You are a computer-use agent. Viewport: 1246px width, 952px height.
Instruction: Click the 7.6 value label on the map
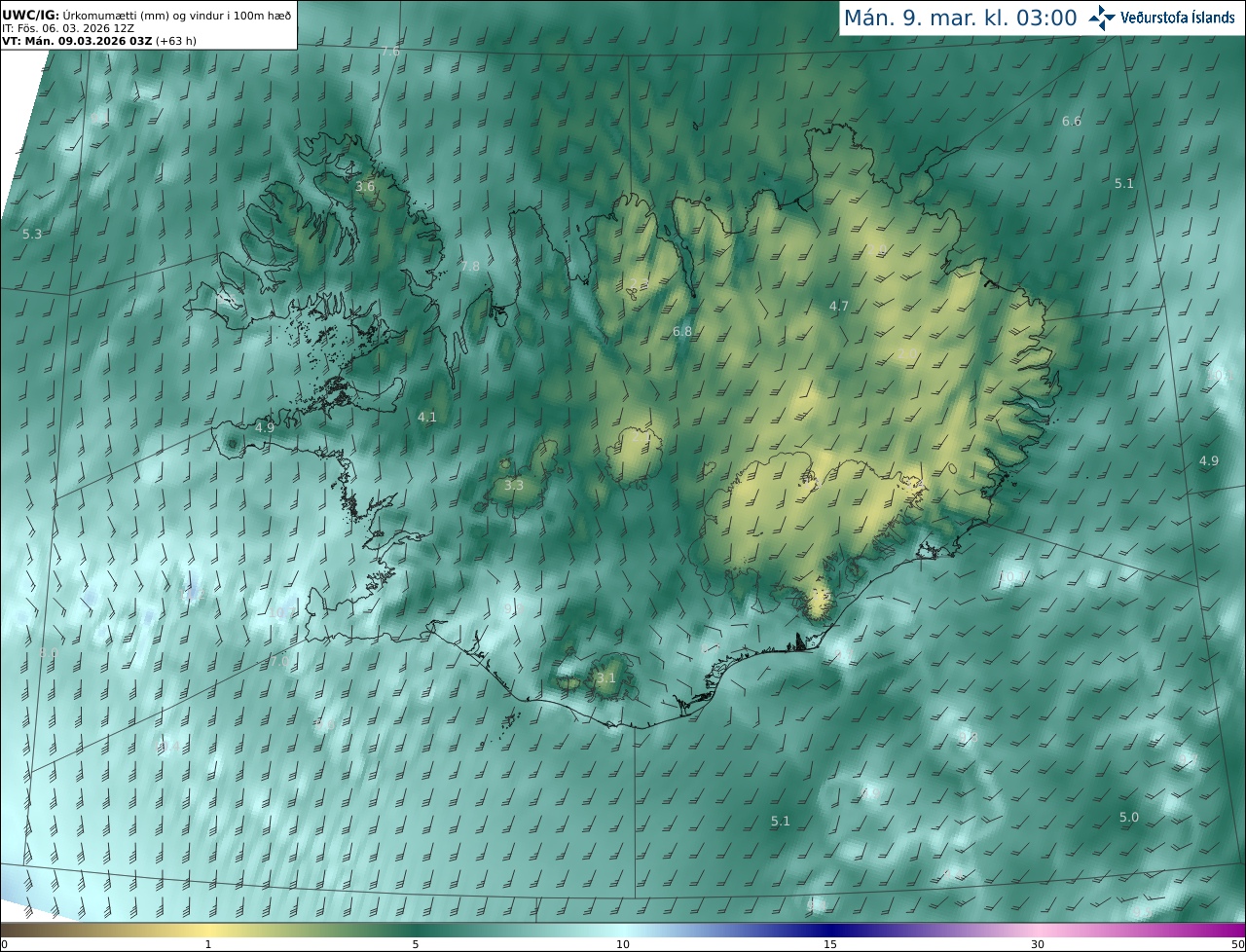tap(389, 51)
